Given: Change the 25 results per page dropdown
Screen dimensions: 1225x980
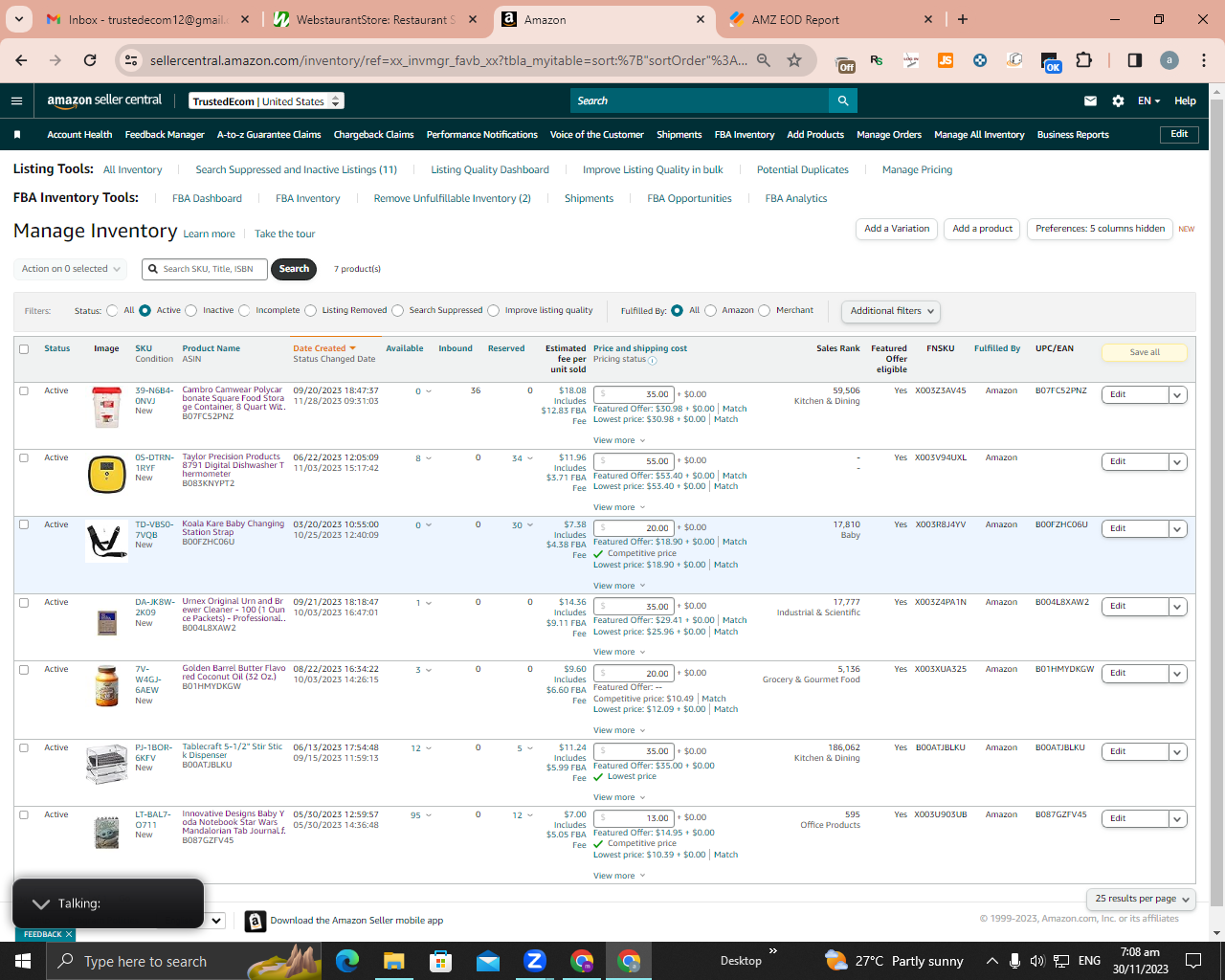Looking at the screenshot, I should pyautogui.click(x=1141, y=899).
